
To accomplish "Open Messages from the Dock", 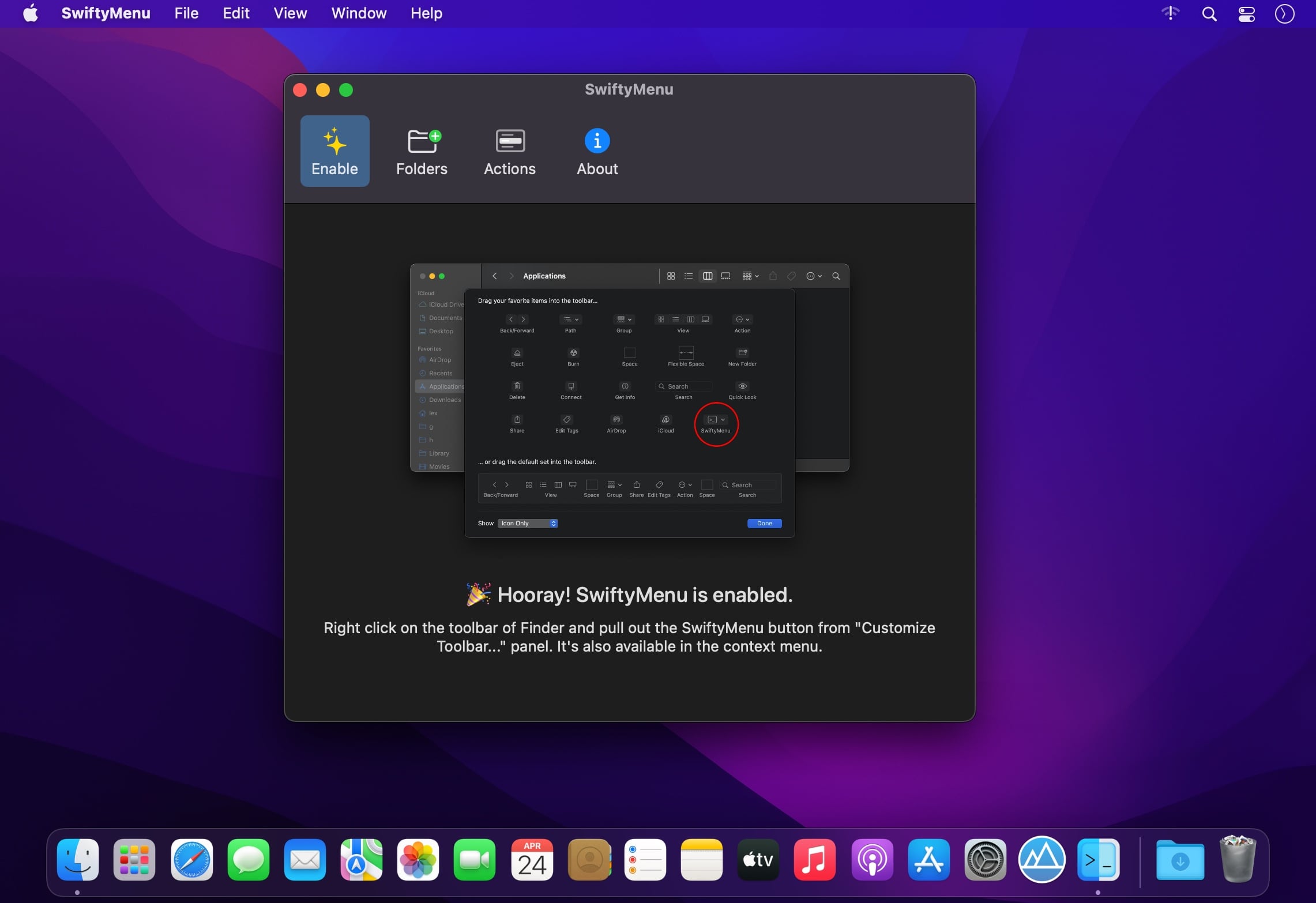I will pyautogui.click(x=248, y=860).
